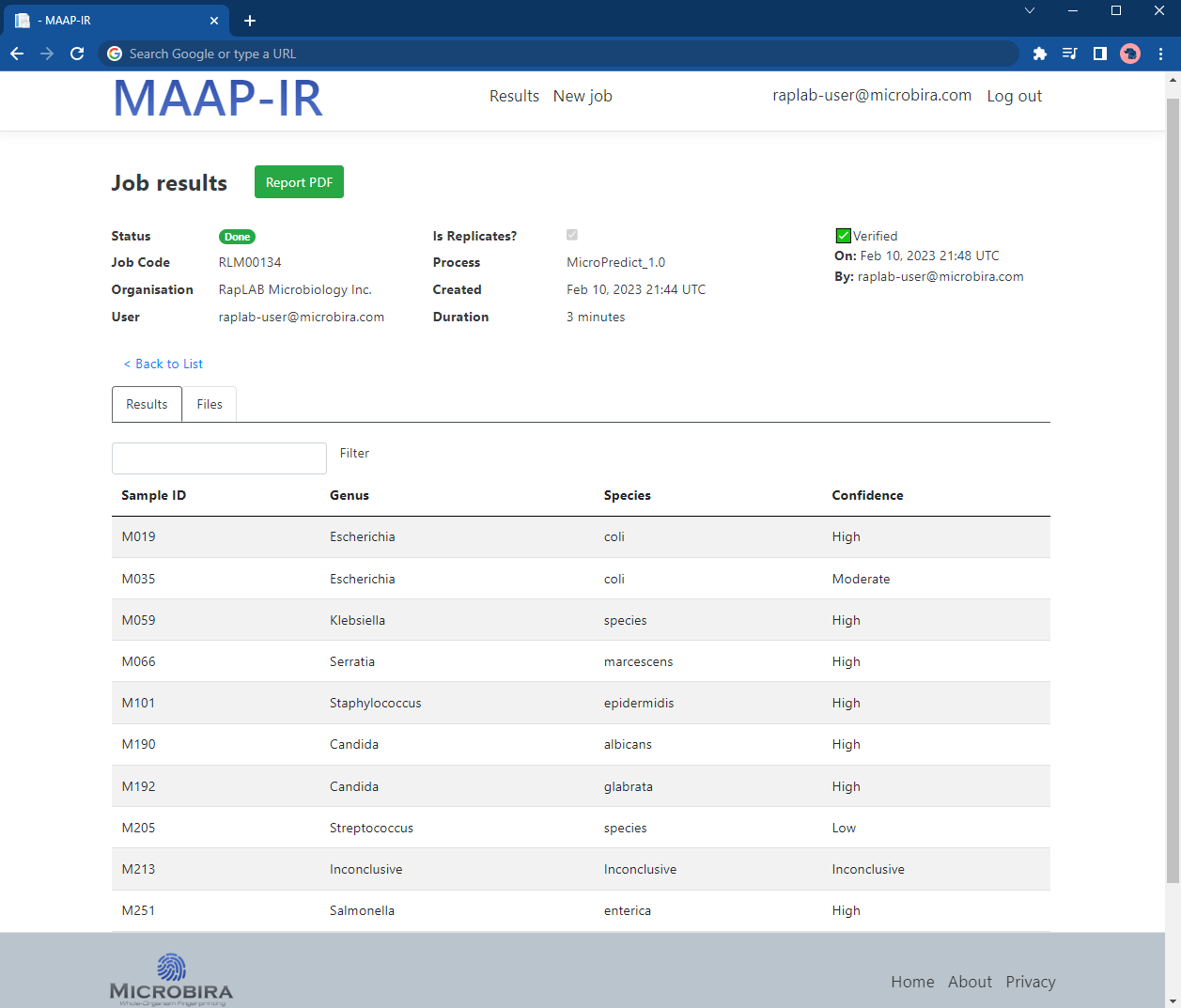Click the Streptococcus genus cell
1181x1008 pixels.
click(371, 828)
